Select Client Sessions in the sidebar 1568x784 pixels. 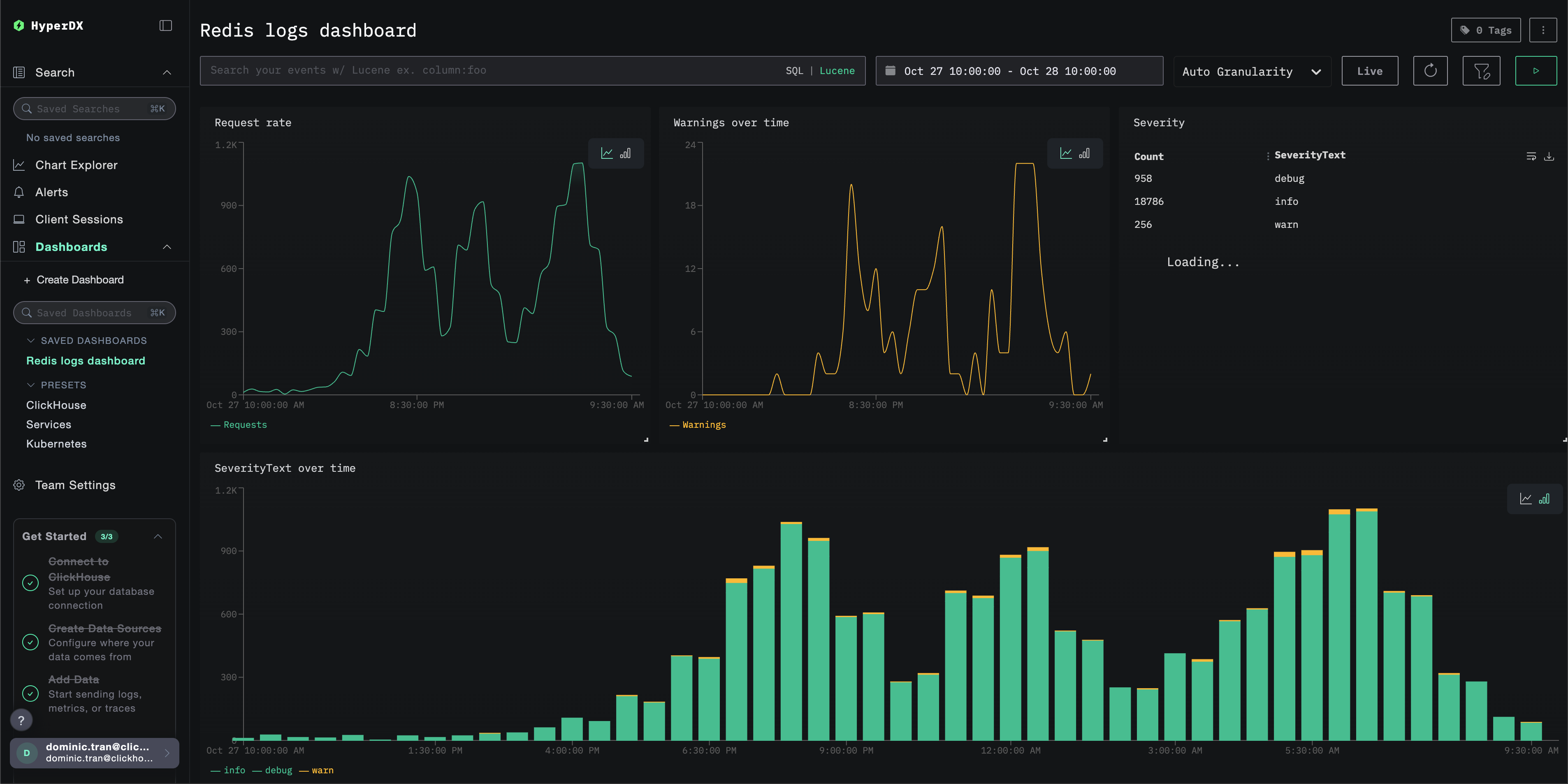(x=79, y=219)
